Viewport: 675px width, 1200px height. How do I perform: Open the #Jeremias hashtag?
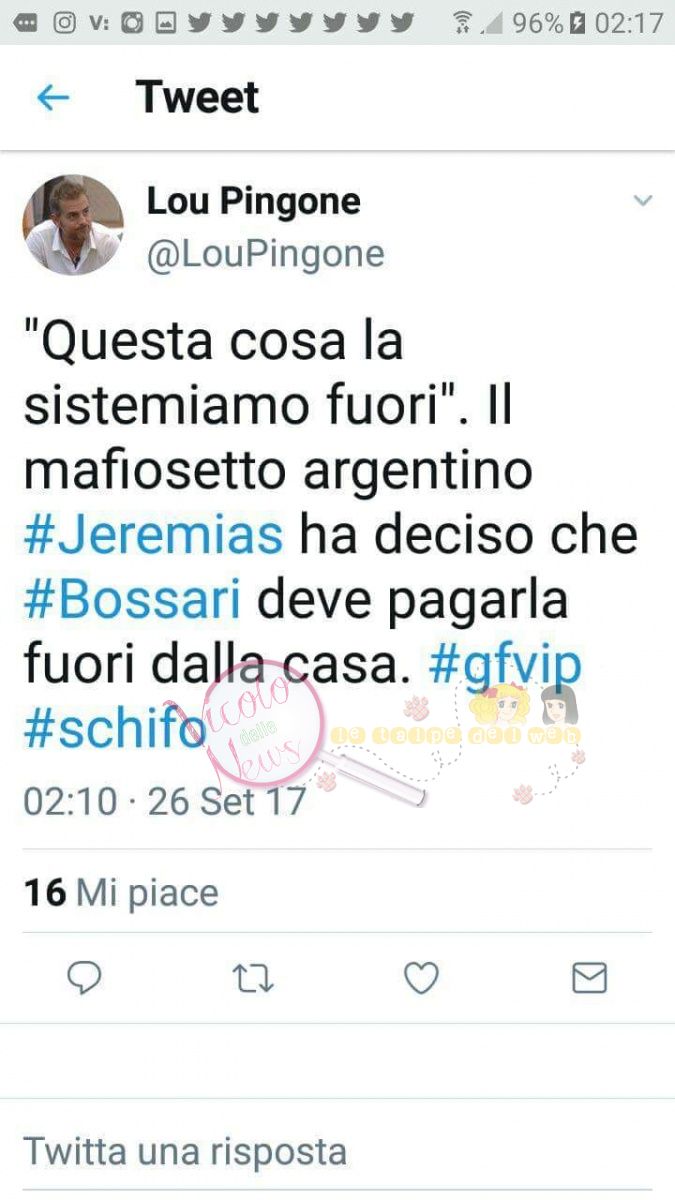pyautogui.click(x=153, y=535)
